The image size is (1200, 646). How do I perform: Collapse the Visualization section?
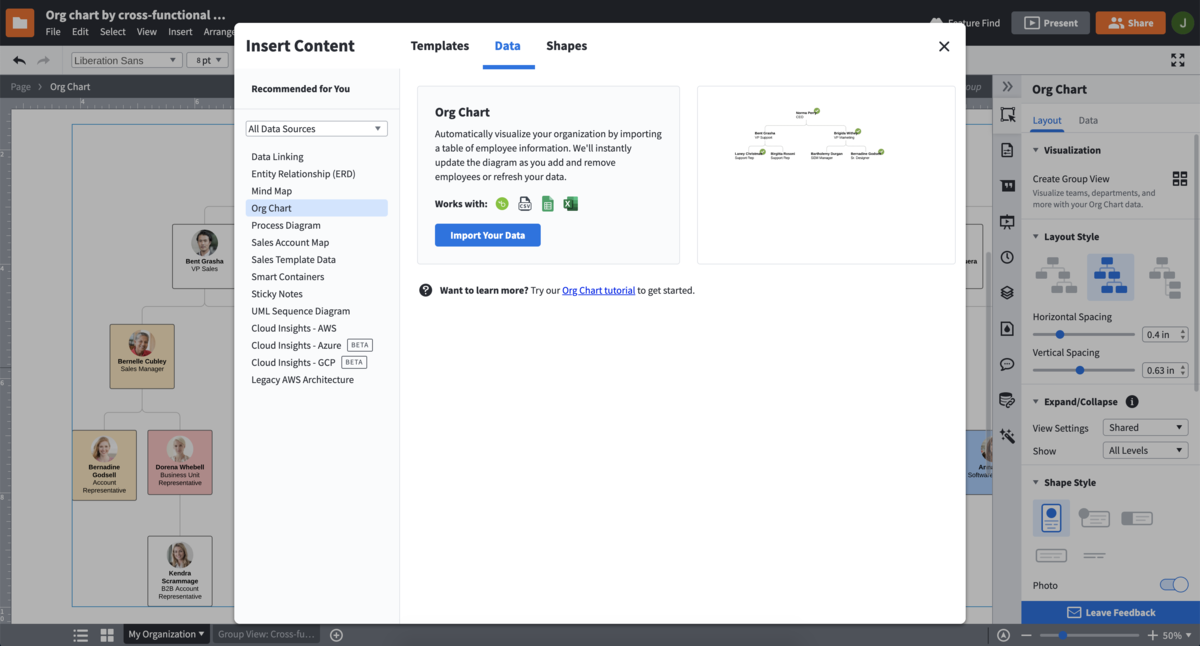point(1036,150)
